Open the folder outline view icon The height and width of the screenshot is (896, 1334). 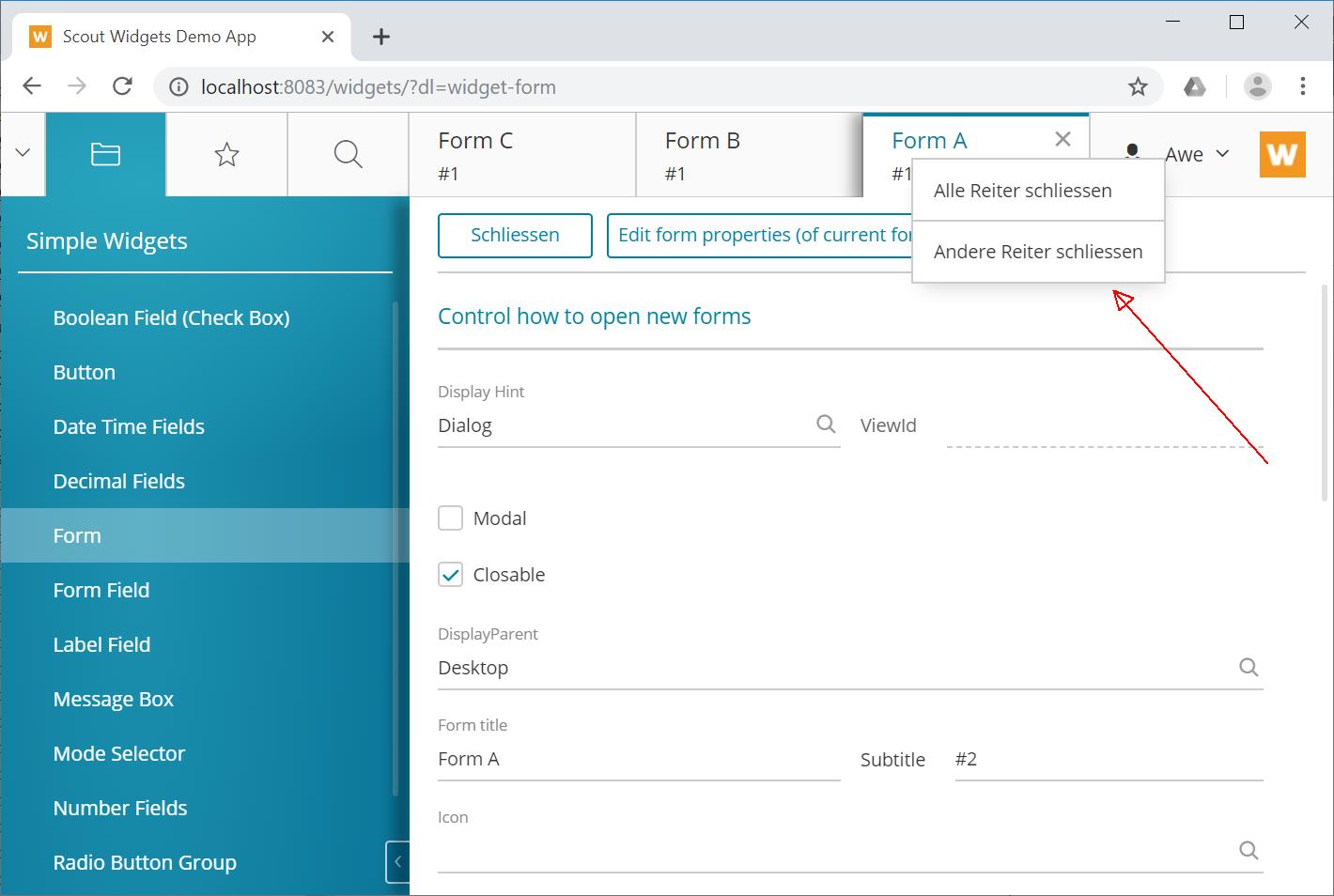point(105,154)
